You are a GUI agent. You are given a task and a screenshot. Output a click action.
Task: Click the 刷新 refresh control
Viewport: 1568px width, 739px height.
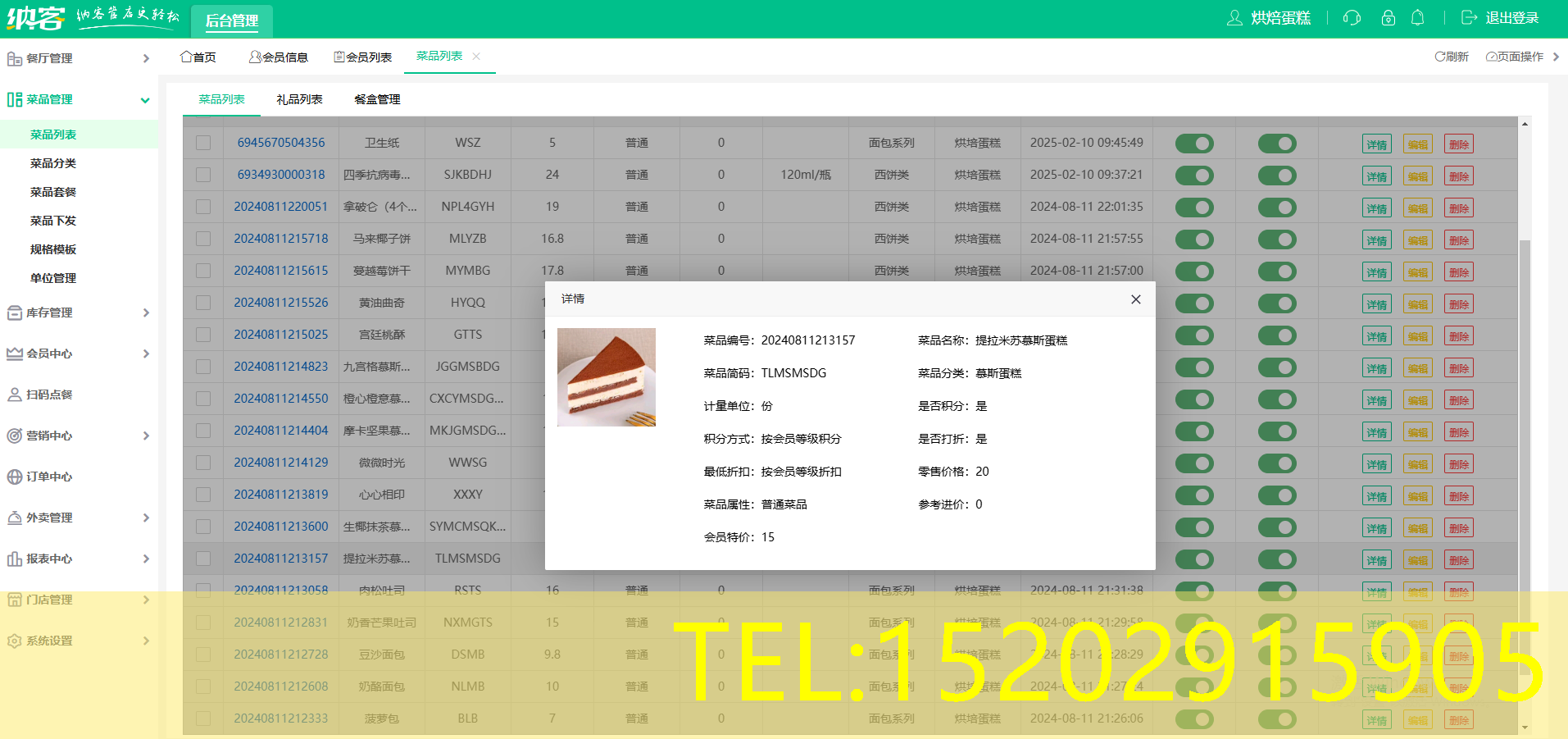[x=1452, y=56]
